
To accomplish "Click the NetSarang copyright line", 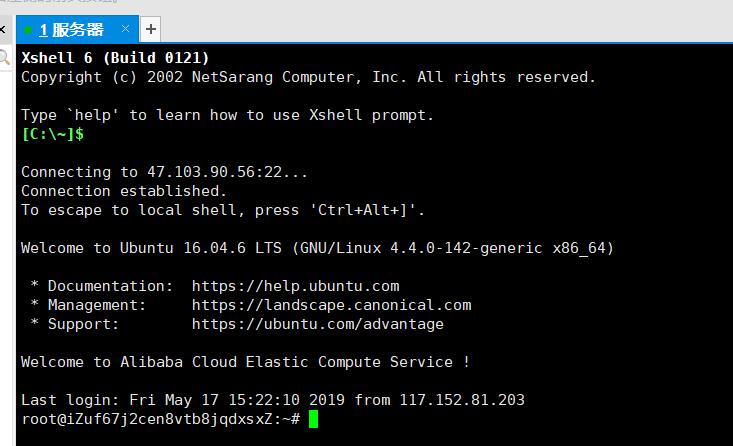I will [308, 77].
